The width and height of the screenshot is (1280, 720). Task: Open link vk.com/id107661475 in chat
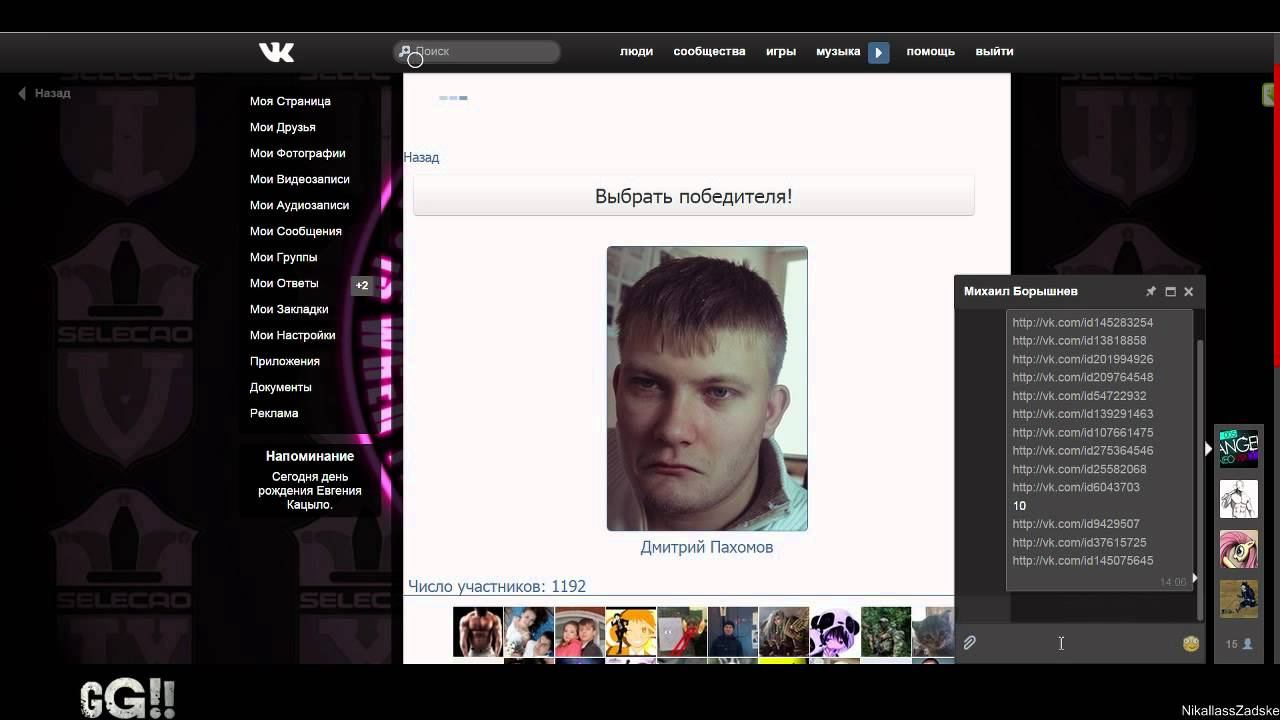[x=1083, y=432]
